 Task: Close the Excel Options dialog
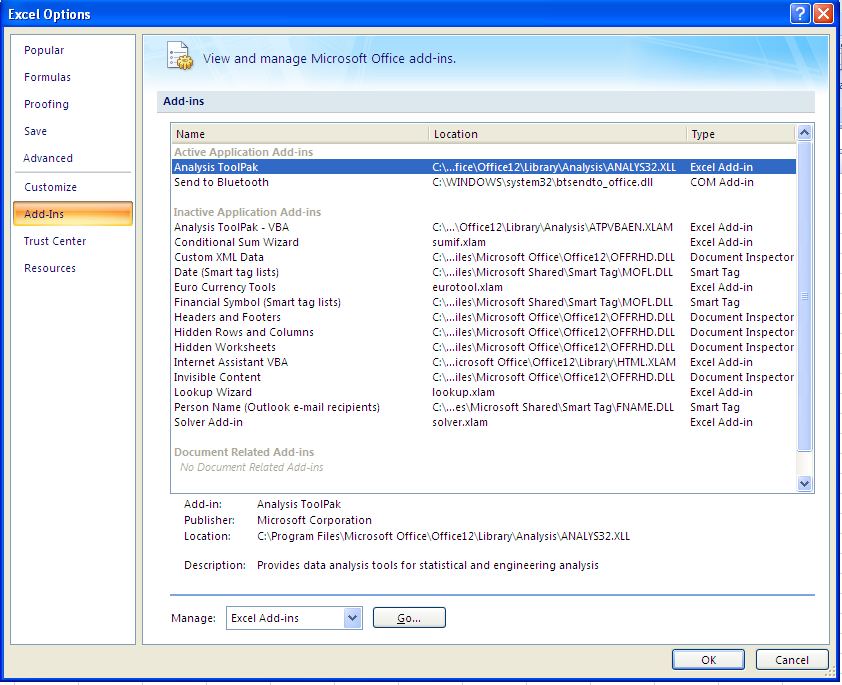[823, 13]
